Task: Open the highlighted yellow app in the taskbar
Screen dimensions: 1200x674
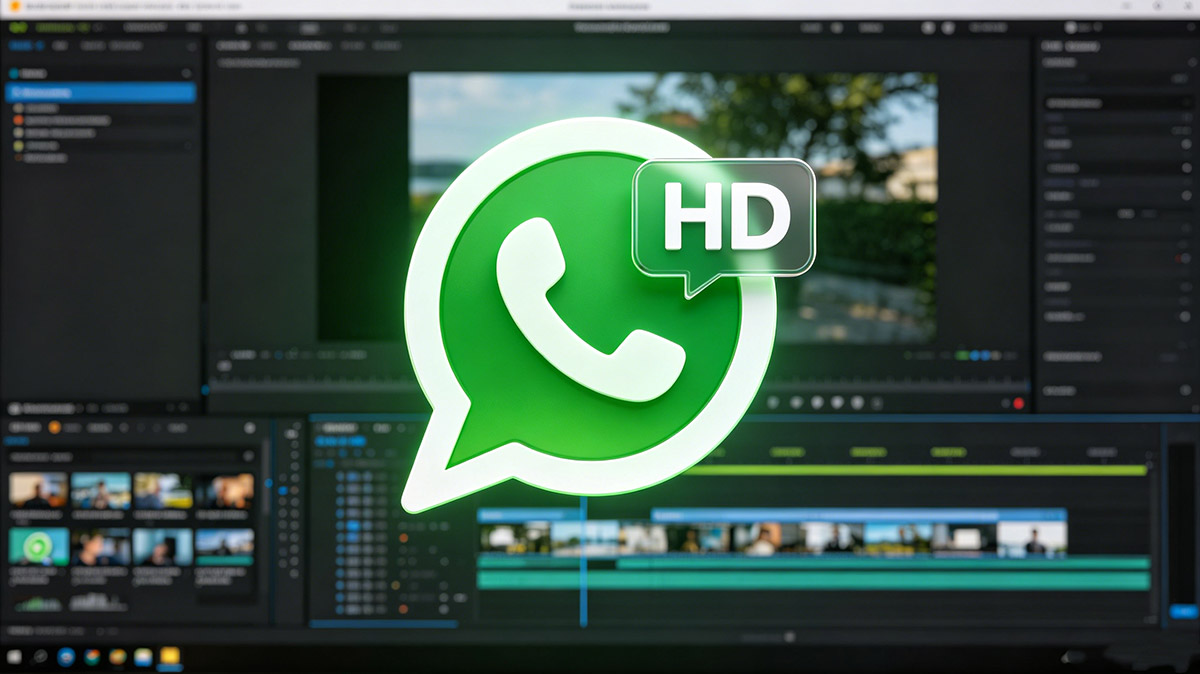Action: point(170,657)
